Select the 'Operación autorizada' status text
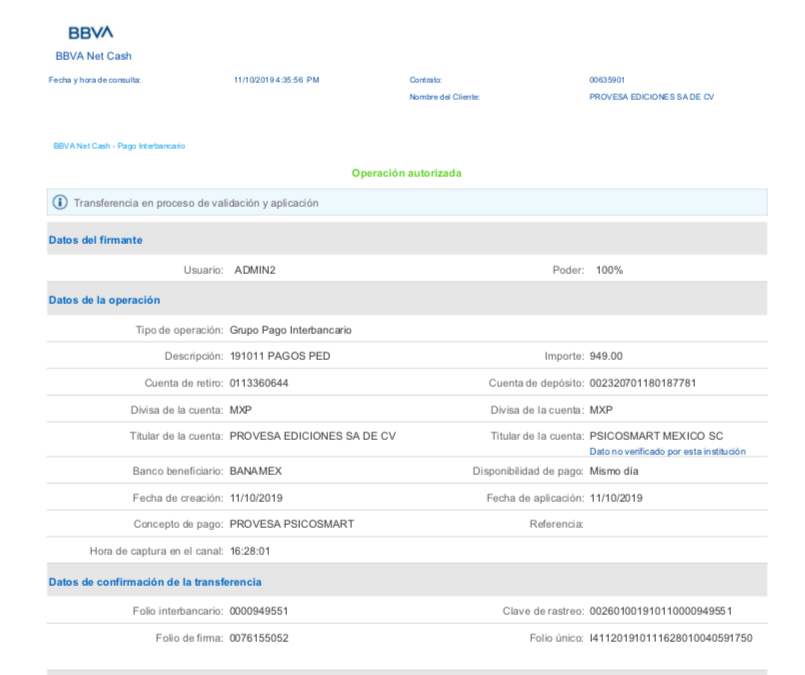805x675 pixels. [x=407, y=173]
